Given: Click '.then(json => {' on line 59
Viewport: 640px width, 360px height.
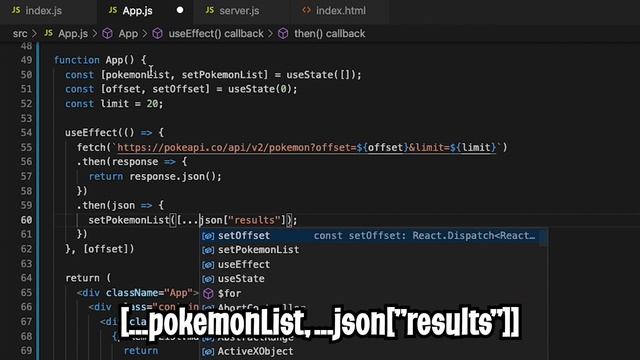Looking at the screenshot, I should tap(120, 205).
